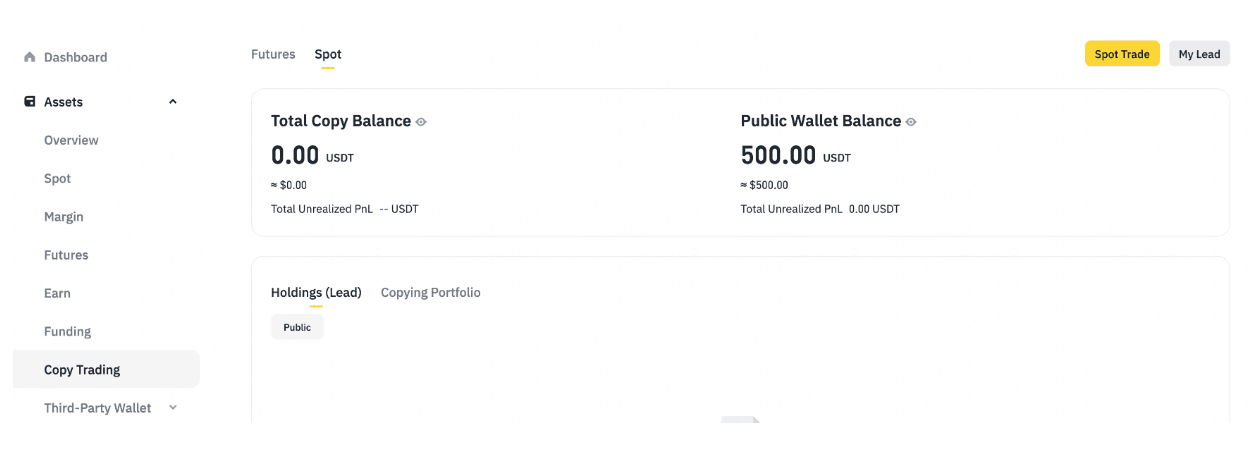Select the Spot tab at top

328,55
